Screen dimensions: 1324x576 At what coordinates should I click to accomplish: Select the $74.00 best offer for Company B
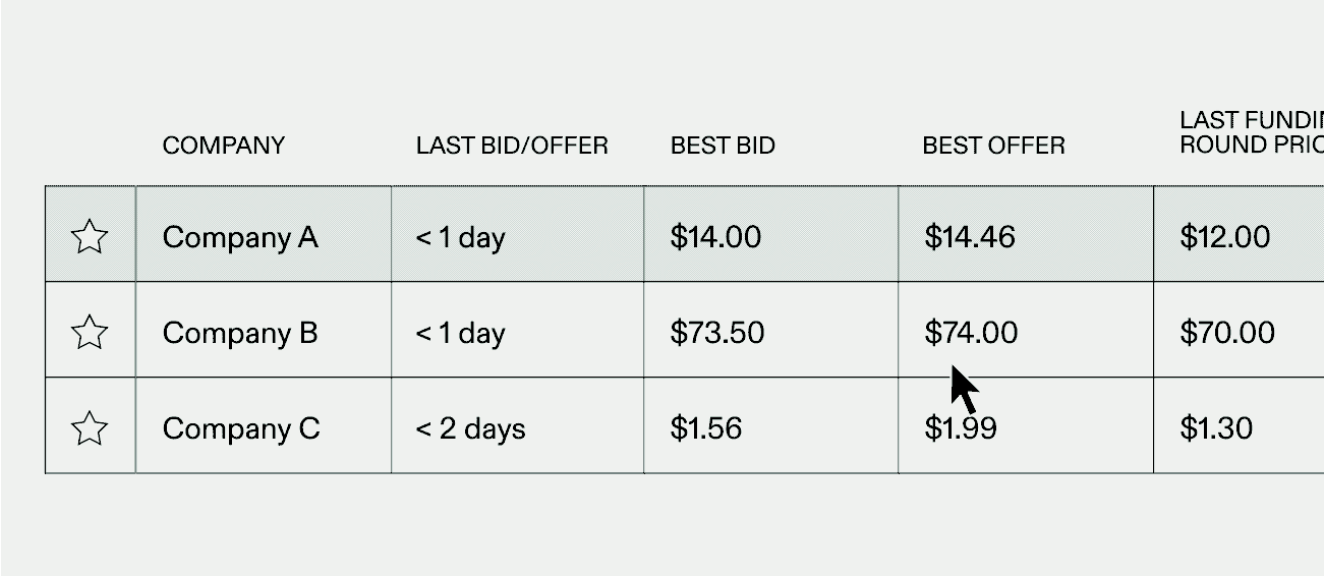click(x=970, y=332)
